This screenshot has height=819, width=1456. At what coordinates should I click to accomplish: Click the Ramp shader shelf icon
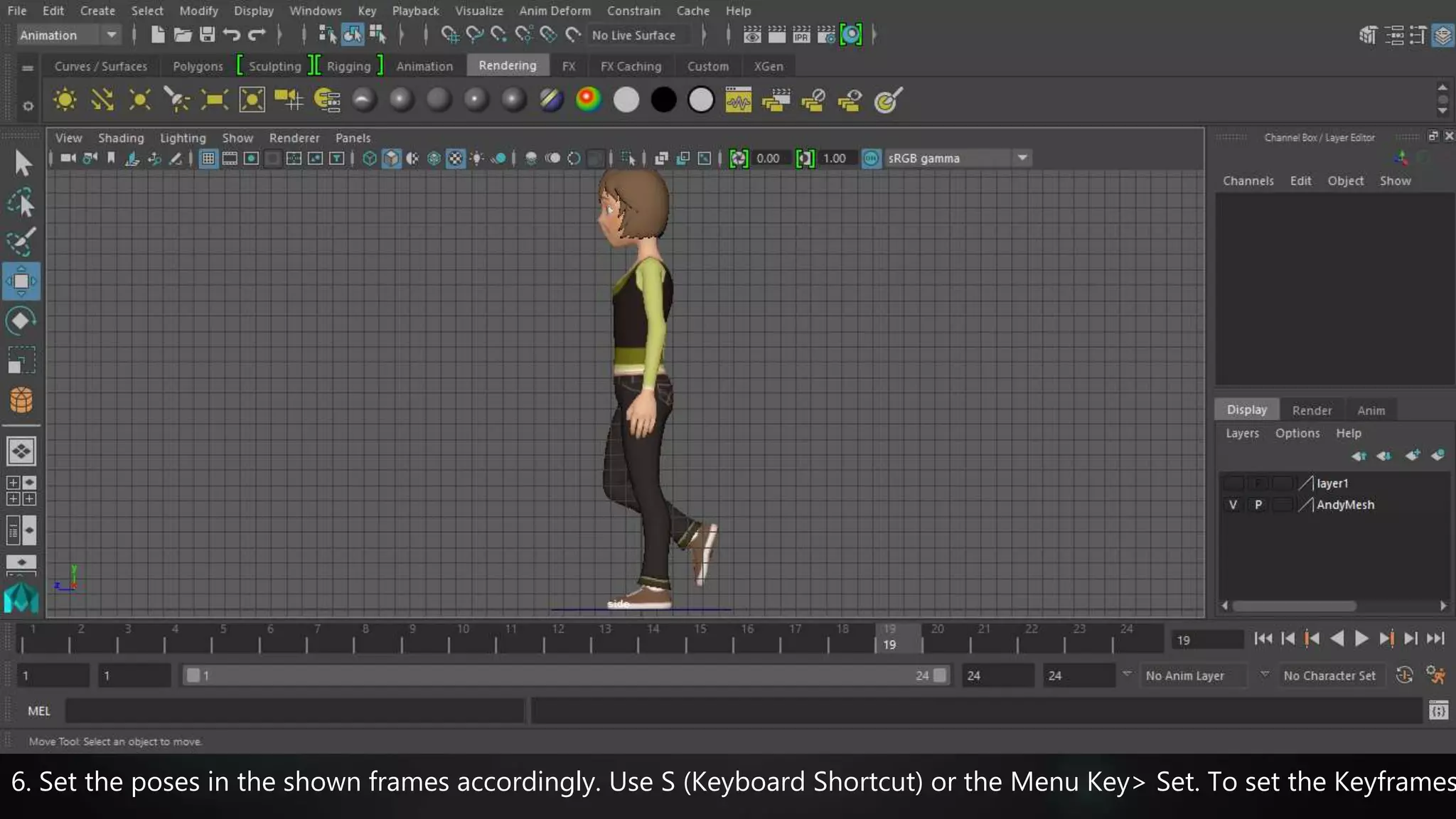point(588,100)
